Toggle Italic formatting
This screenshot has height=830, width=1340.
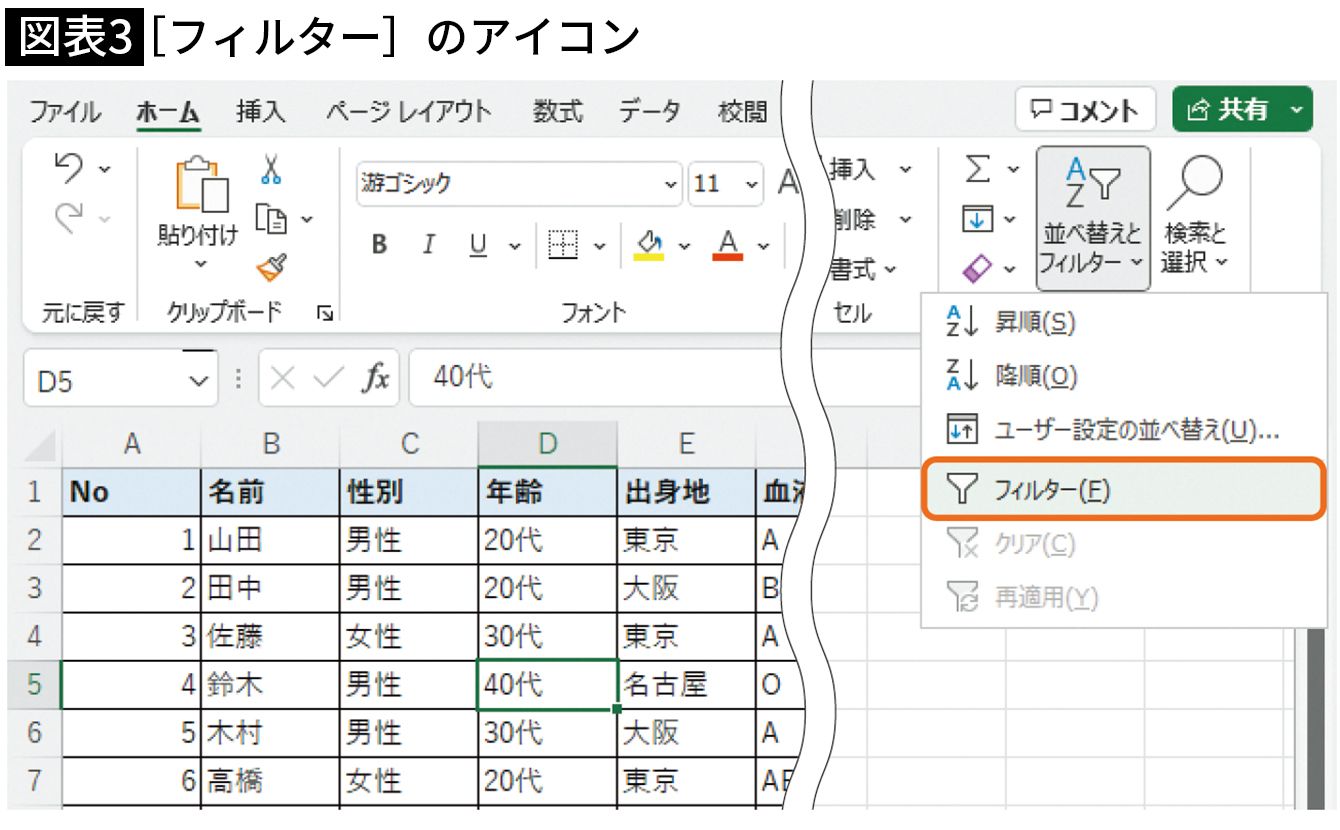(429, 245)
